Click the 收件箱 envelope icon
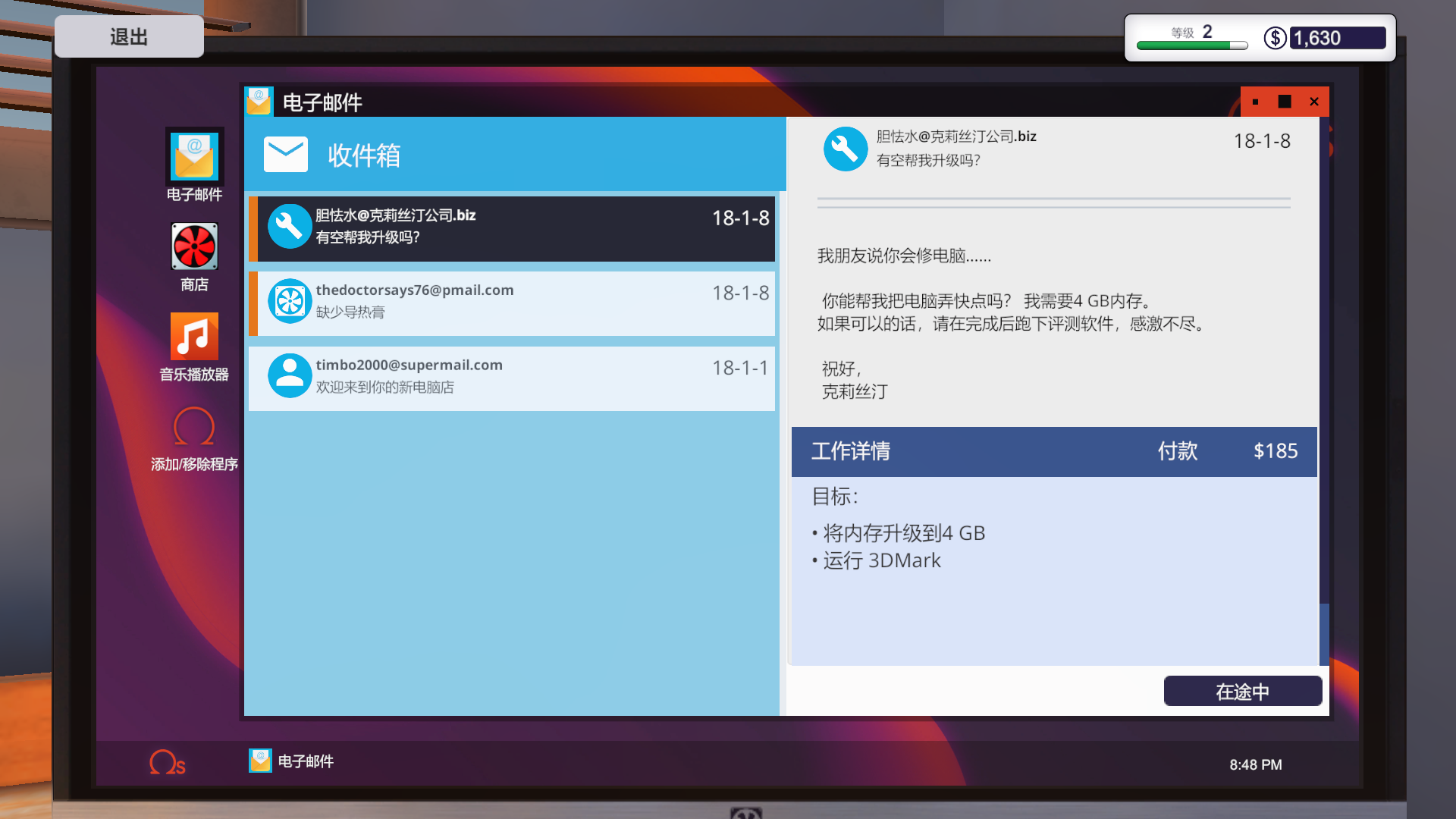This screenshot has height=819, width=1456. pyautogui.click(x=286, y=155)
